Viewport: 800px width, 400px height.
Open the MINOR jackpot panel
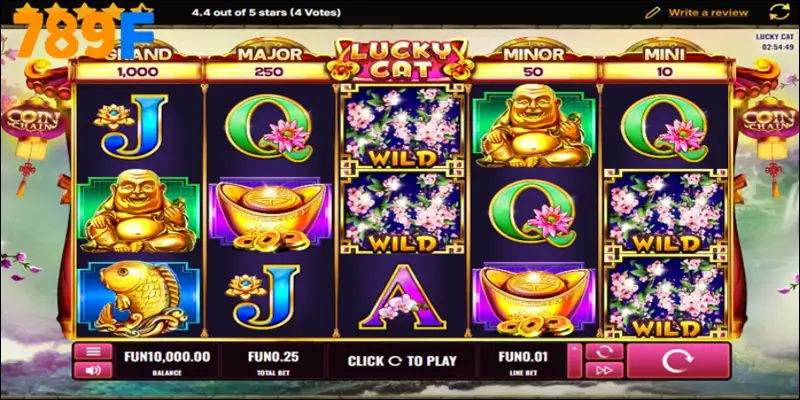point(534,62)
